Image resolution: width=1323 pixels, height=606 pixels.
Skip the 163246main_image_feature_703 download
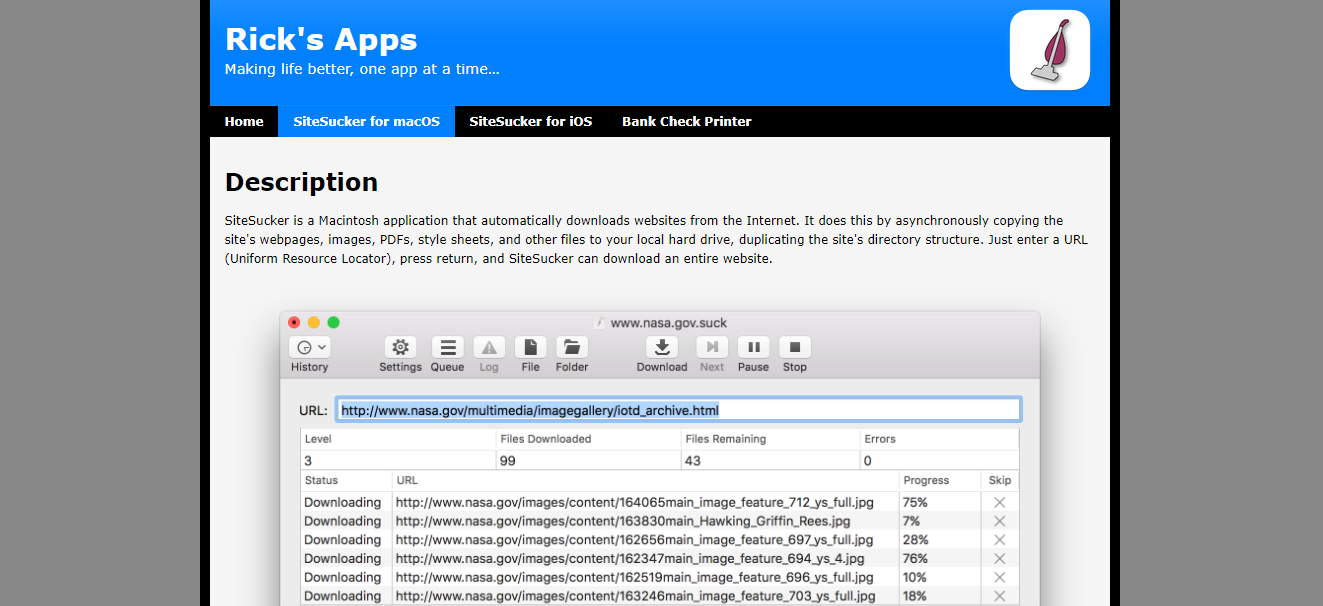(999, 596)
